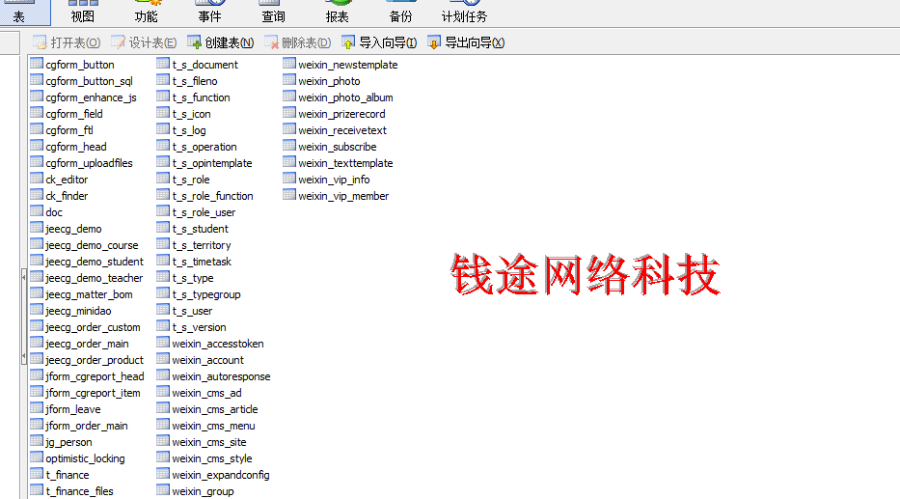Screen dimensions: 900x499
Task: Click table icon of doc
Action: coord(37,211)
